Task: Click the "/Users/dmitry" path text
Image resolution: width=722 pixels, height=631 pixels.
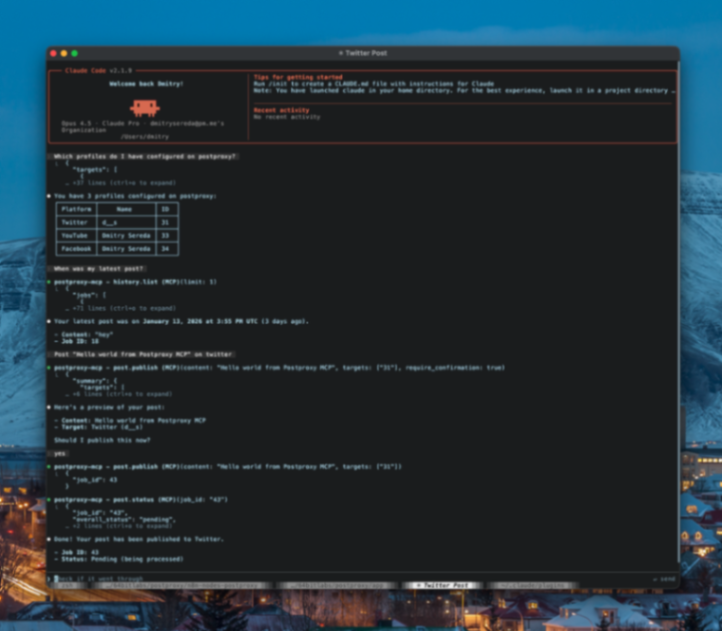Action: 145,137
